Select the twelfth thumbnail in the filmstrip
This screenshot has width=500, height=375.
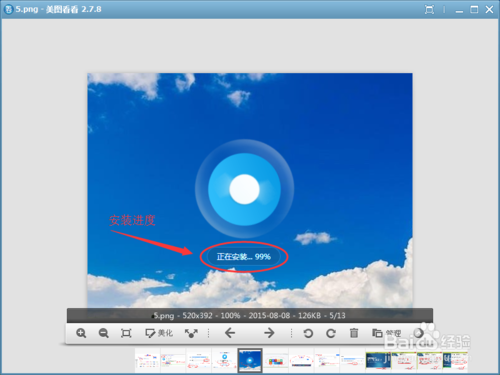[430, 361]
